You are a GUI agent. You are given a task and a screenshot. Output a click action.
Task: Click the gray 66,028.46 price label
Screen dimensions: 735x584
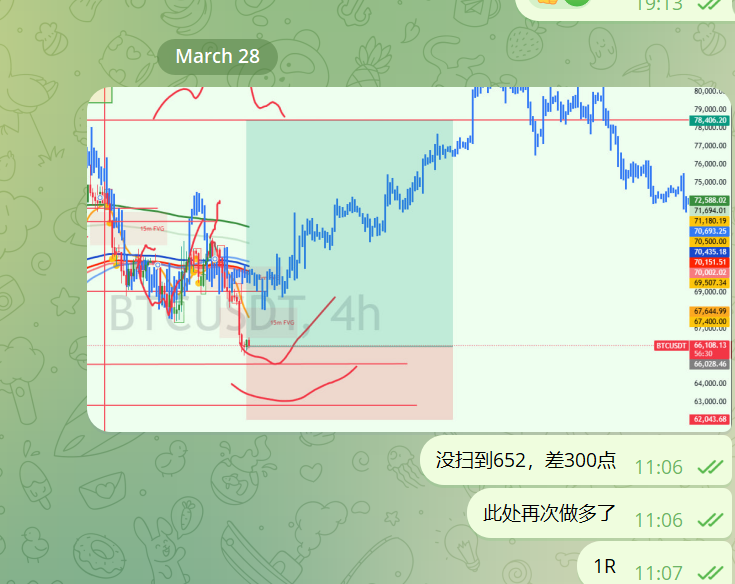point(709,364)
